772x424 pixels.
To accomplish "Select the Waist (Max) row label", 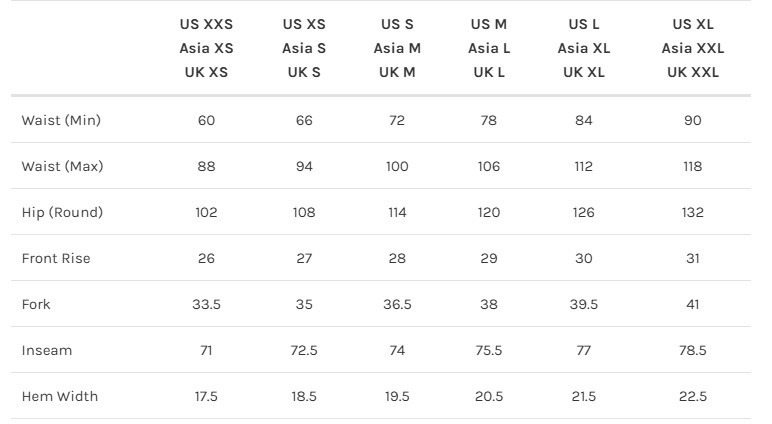I will click(62, 166).
